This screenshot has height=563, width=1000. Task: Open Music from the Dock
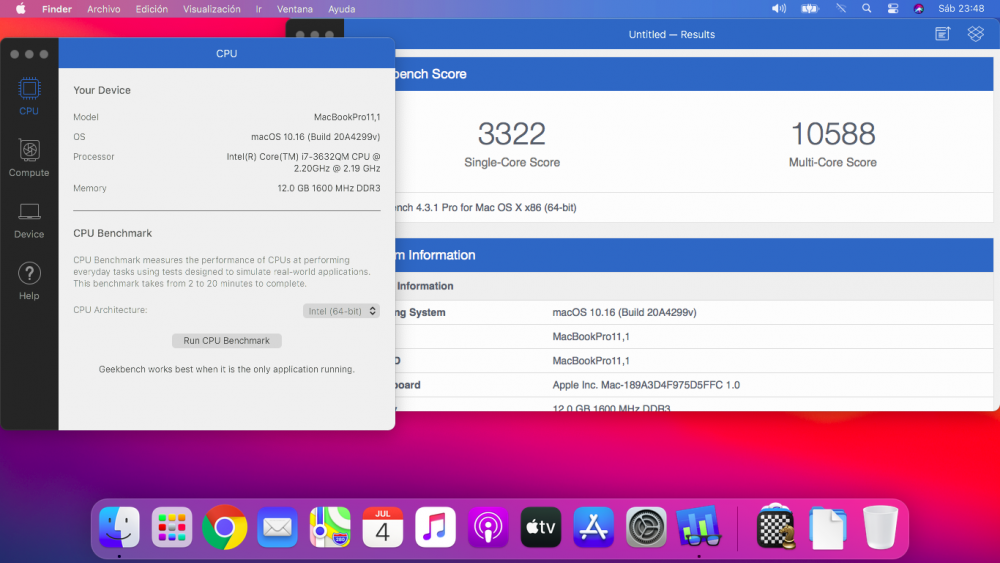point(436,527)
